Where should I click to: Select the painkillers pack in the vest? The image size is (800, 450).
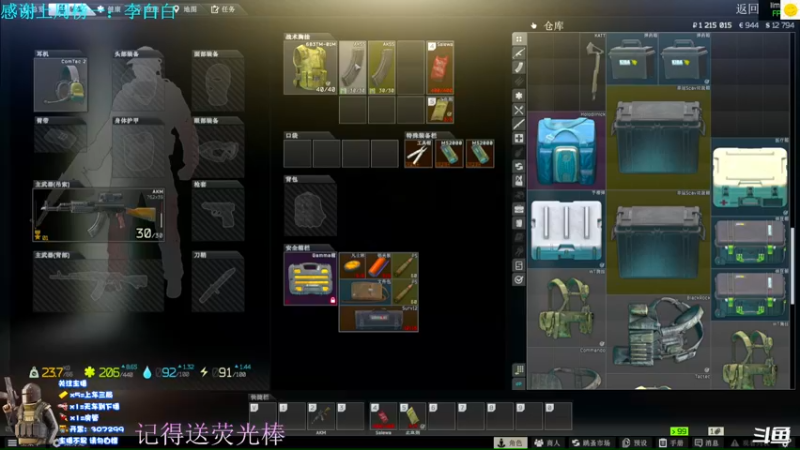440,109
